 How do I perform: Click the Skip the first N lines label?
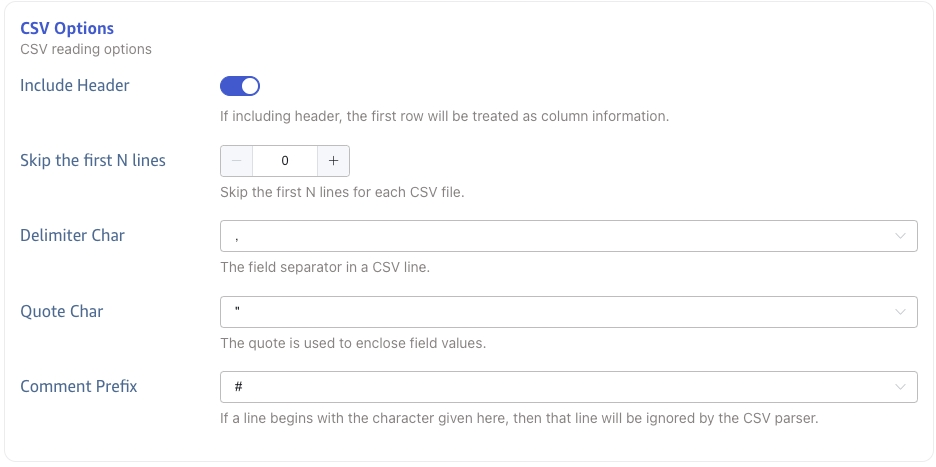pyautogui.click(x=93, y=161)
